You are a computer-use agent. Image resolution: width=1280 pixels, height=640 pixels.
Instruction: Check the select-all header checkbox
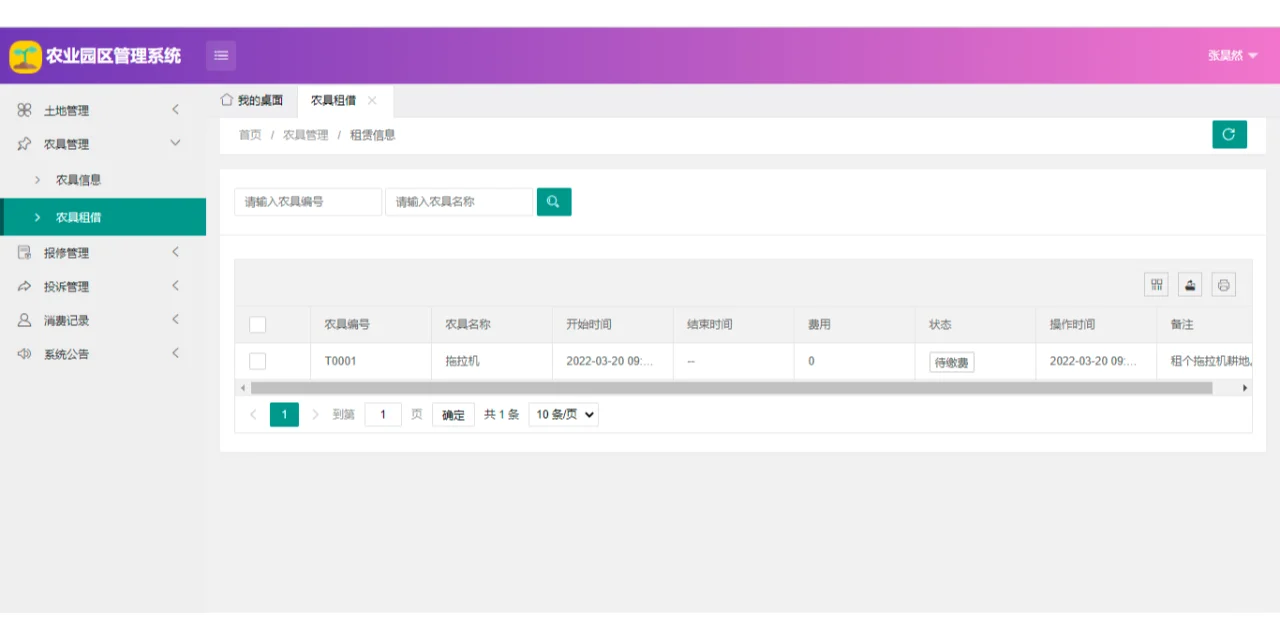(258, 324)
